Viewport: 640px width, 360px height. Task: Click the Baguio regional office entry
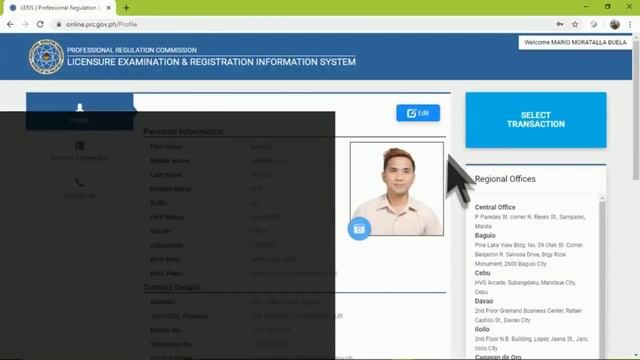coord(485,236)
